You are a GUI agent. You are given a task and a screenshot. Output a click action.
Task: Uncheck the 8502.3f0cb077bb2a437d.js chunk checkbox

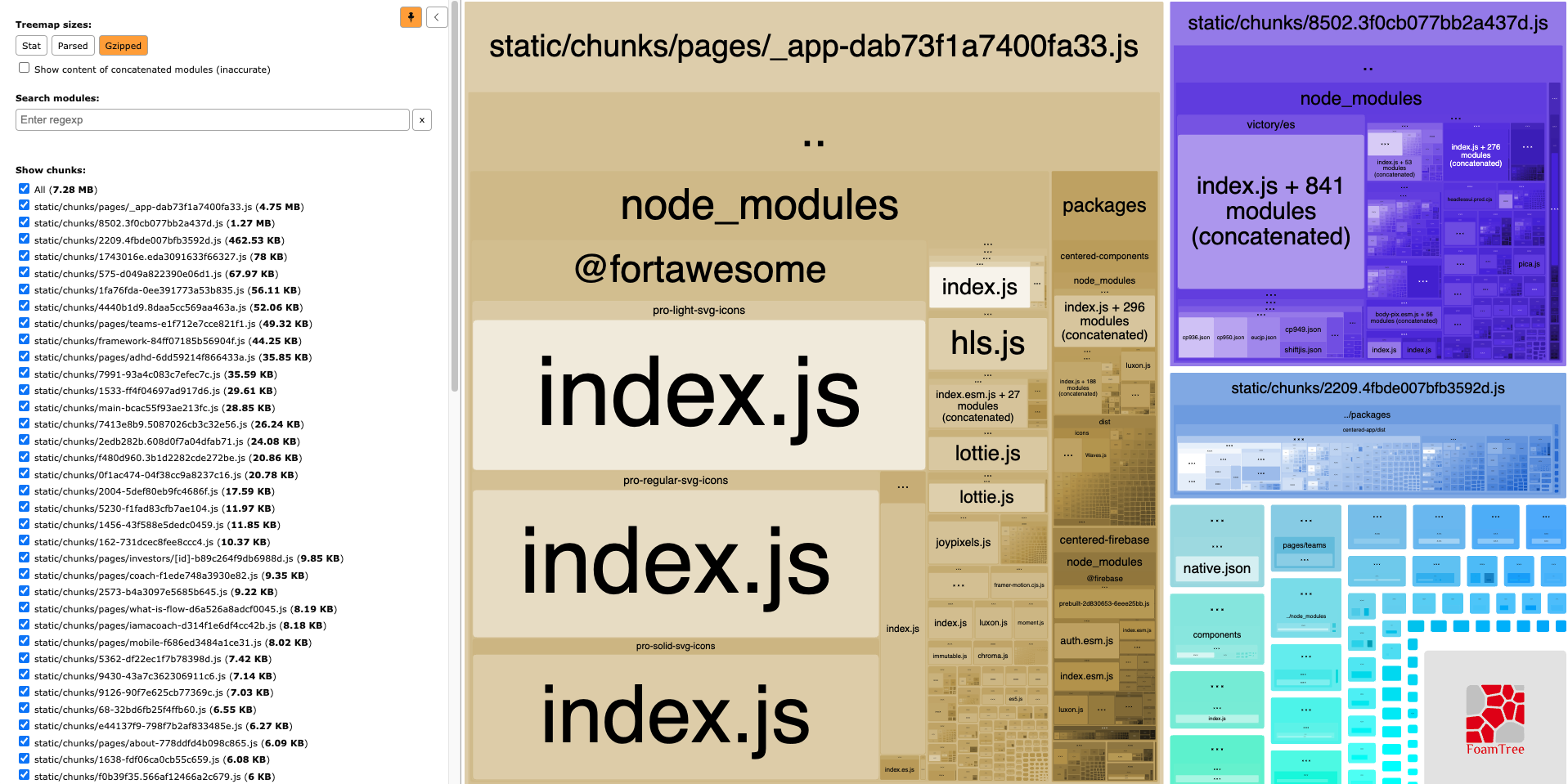coord(25,222)
